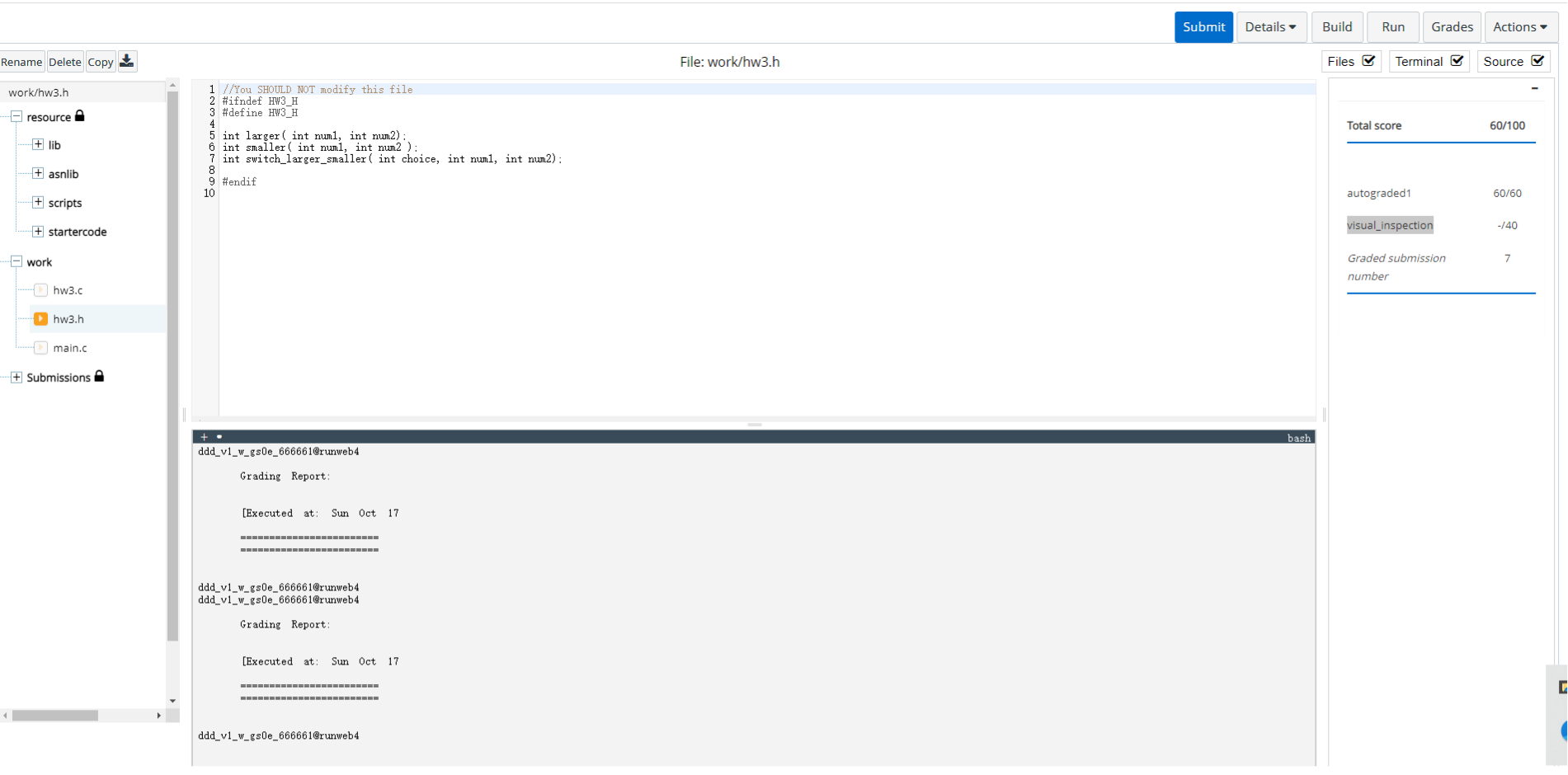The height and width of the screenshot is (775, 1568).
Task: Click the main.c file icon
Action: (x=40, y=348)
